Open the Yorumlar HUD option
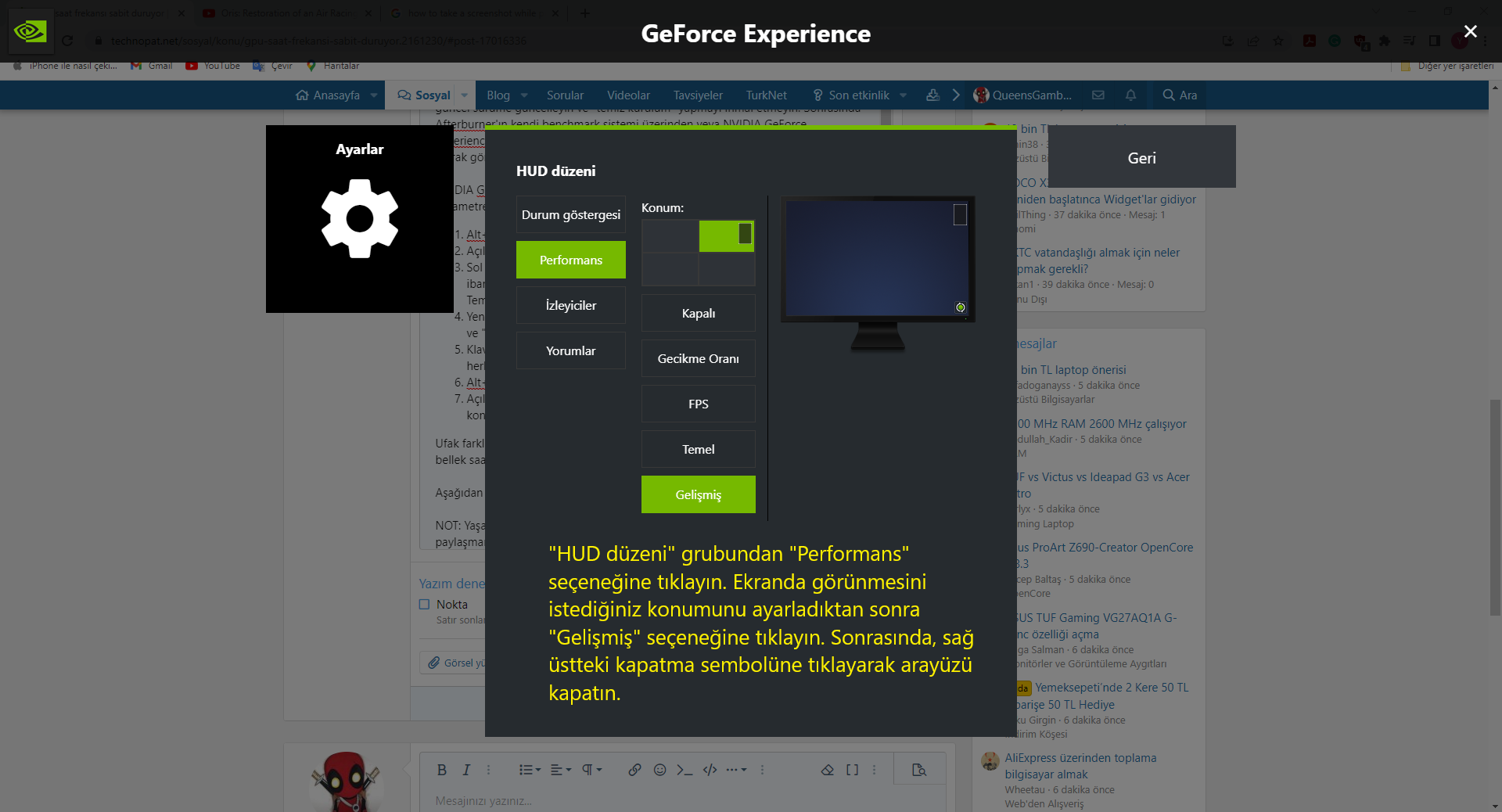1502x812 pixels. [x=571, y=350]
